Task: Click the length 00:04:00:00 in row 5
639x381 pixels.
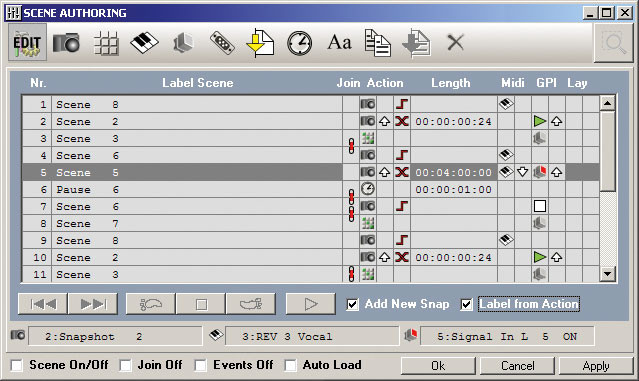Action: click(x=454, y=172)
